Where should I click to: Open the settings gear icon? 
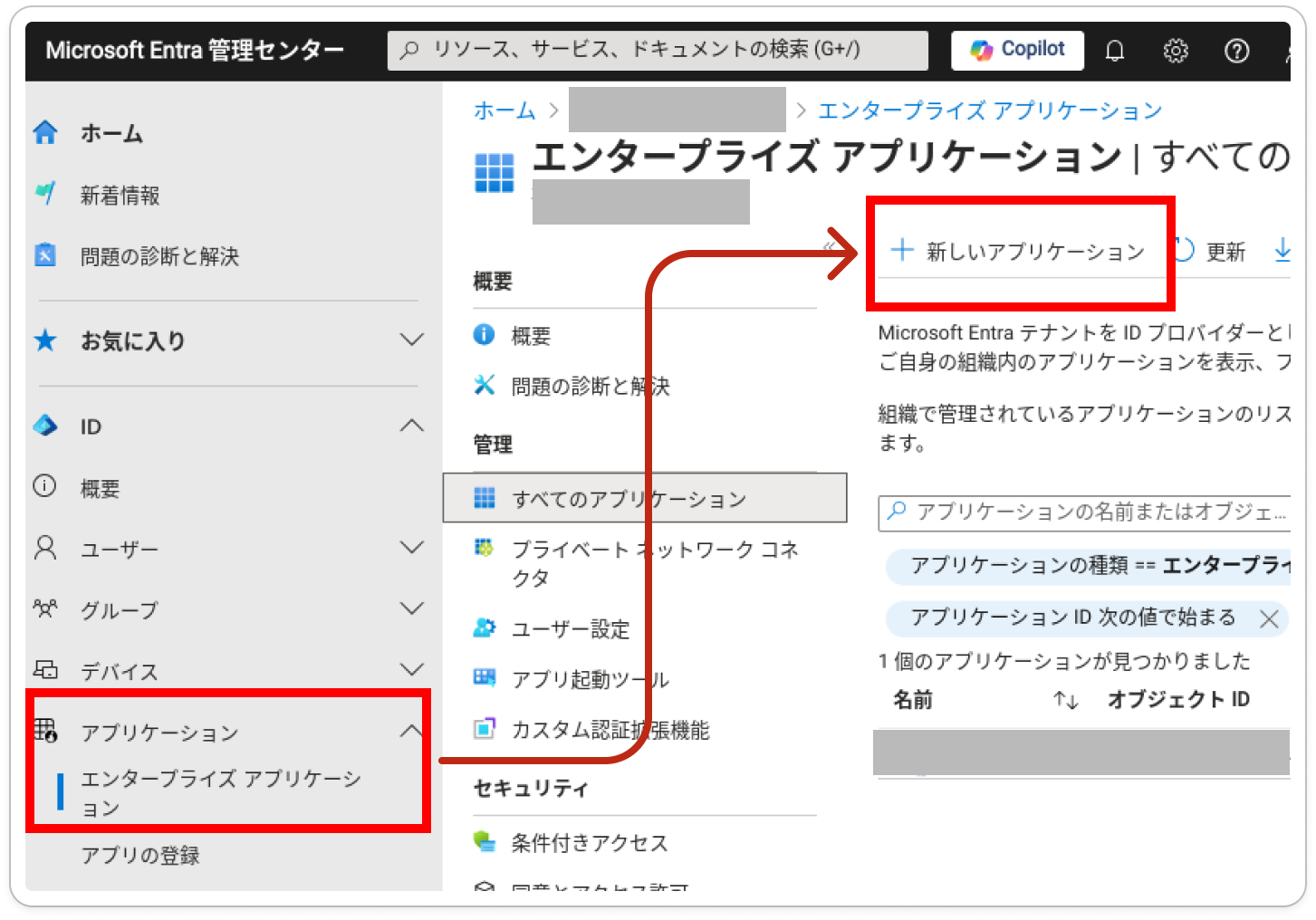click(1176, 51)
